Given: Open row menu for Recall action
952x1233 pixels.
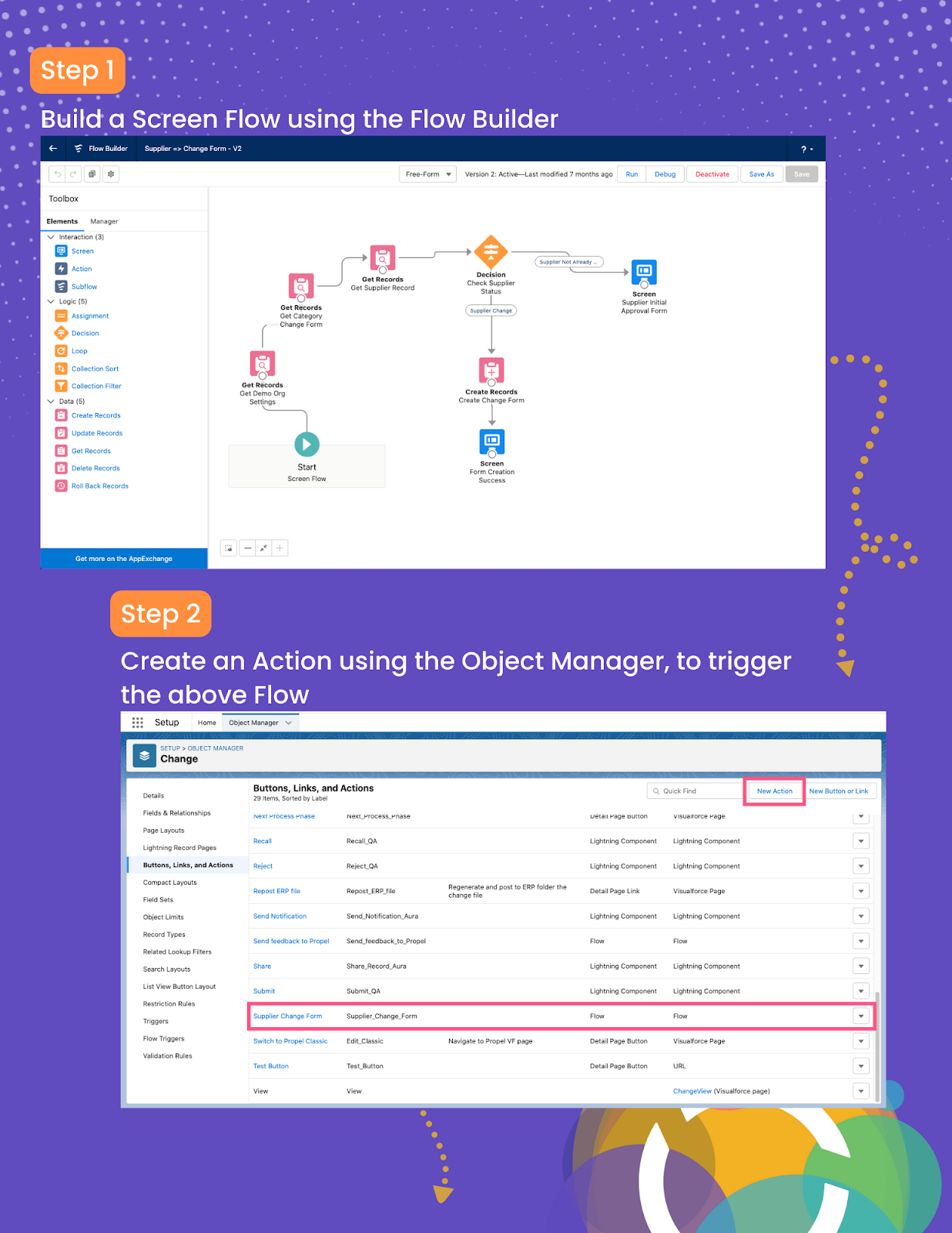Looking at the screenshot, I should (x=861, y=842).
